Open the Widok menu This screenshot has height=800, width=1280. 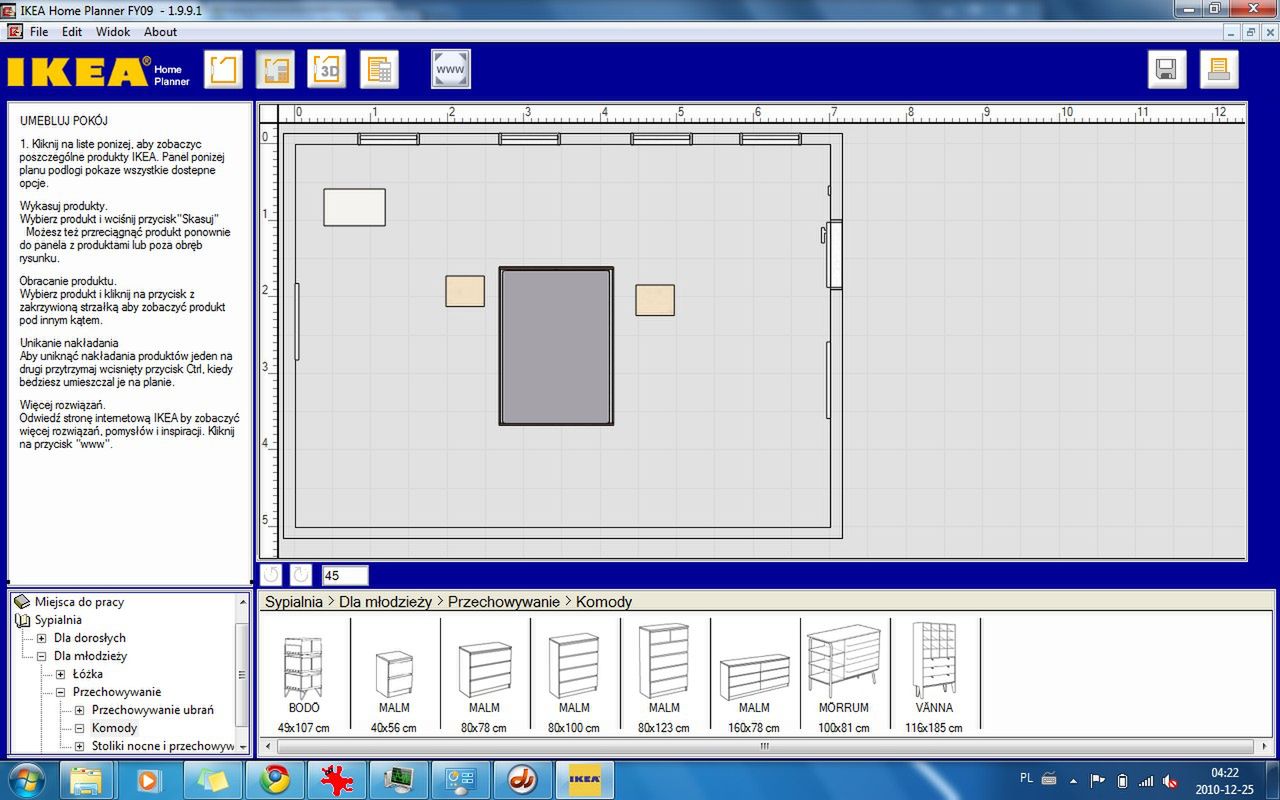(x=113, y=32)
